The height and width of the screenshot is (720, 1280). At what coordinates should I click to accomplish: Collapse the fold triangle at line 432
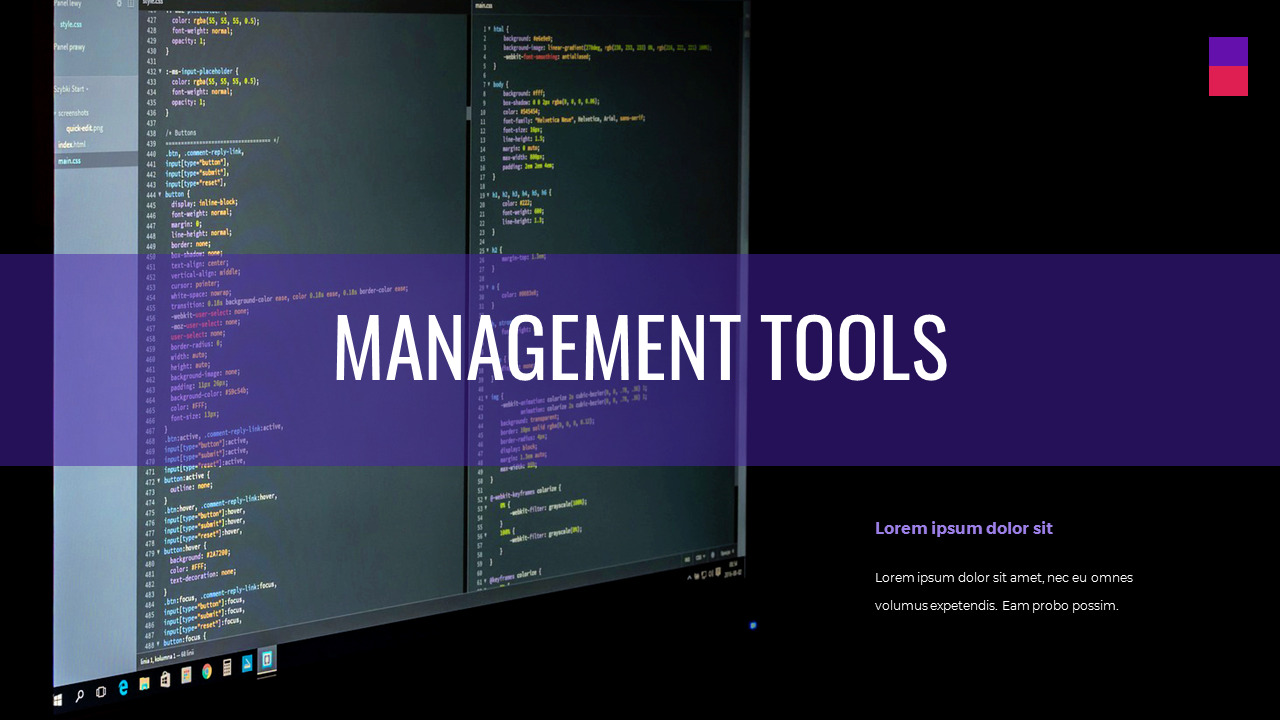tap(159, 71)
